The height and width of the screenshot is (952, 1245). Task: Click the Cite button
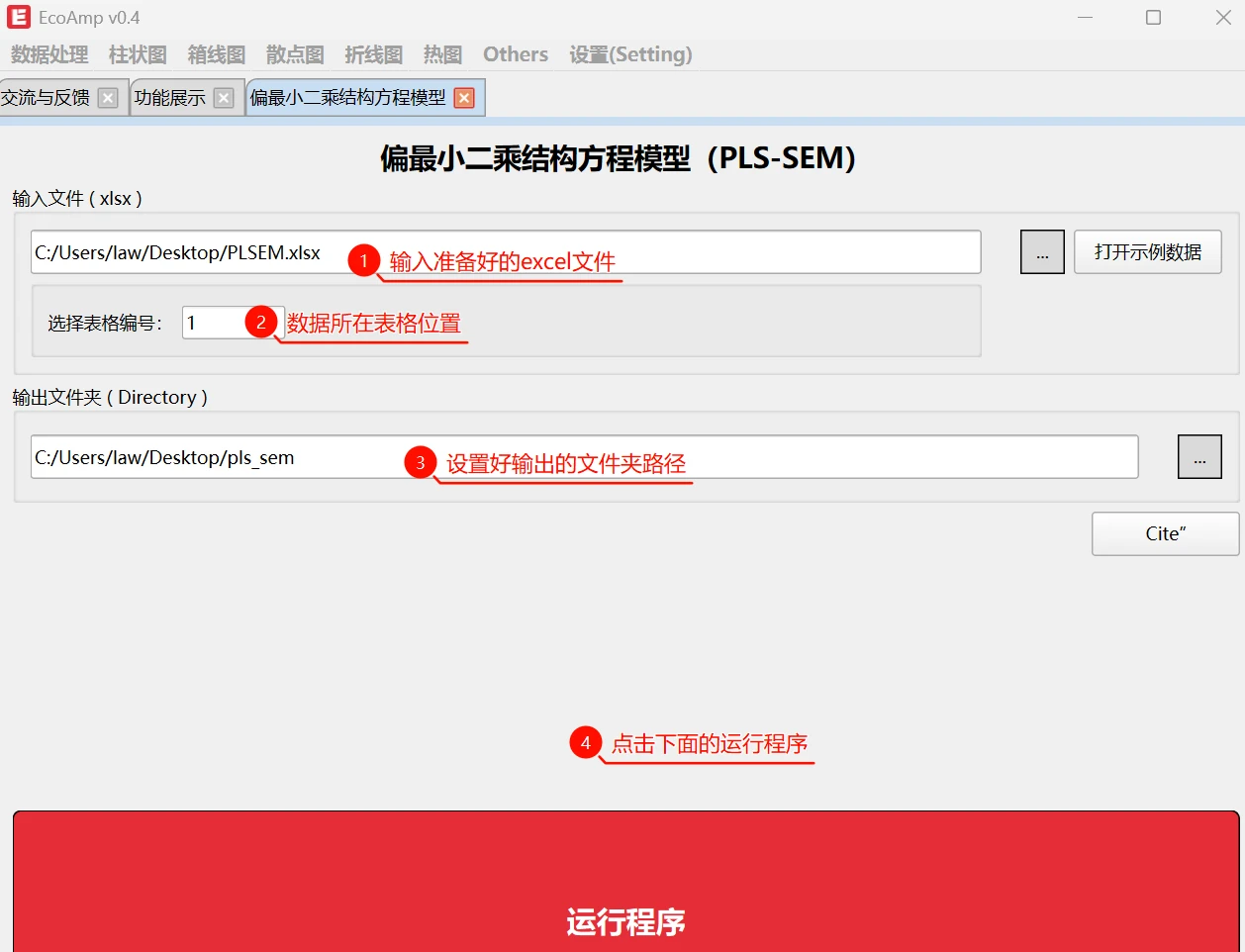click(1166, 533)
